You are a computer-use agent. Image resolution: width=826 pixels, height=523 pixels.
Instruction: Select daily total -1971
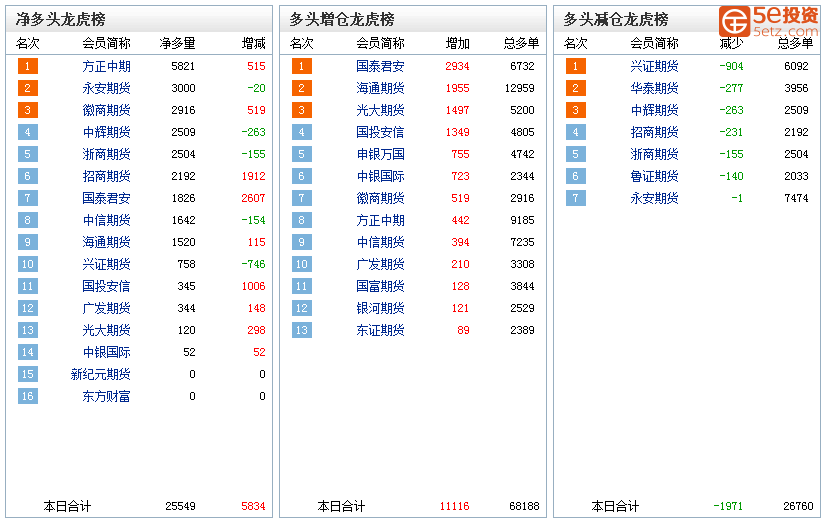728,507
